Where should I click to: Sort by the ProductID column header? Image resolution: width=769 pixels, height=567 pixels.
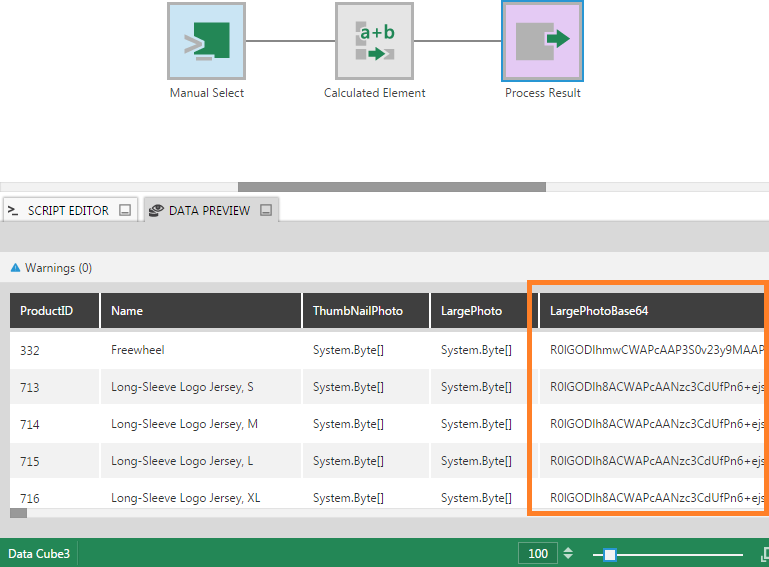(x=46, y=311)
